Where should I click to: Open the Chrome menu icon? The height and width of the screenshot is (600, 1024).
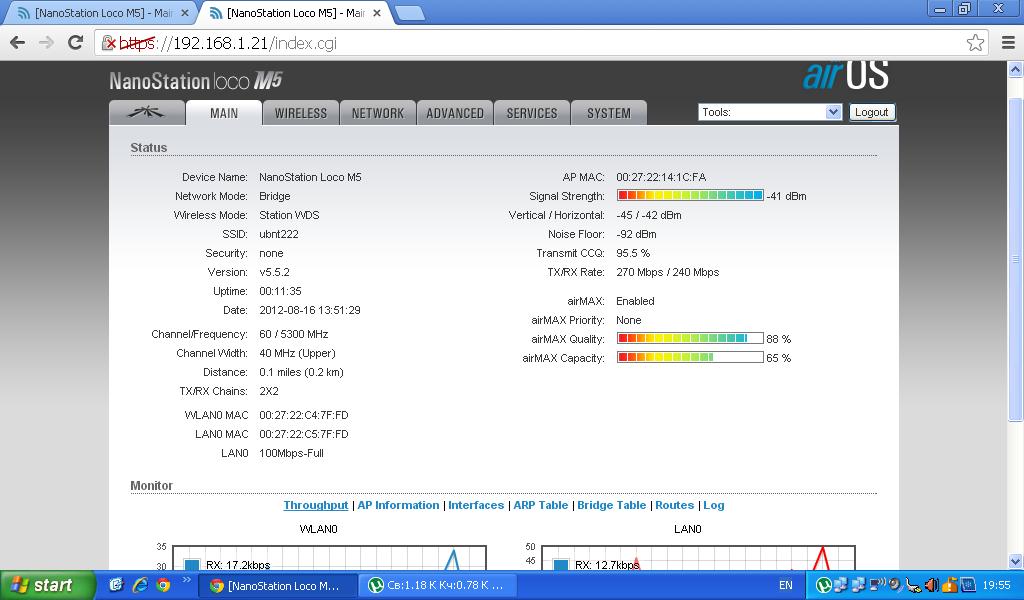(x=1007, y=42)
